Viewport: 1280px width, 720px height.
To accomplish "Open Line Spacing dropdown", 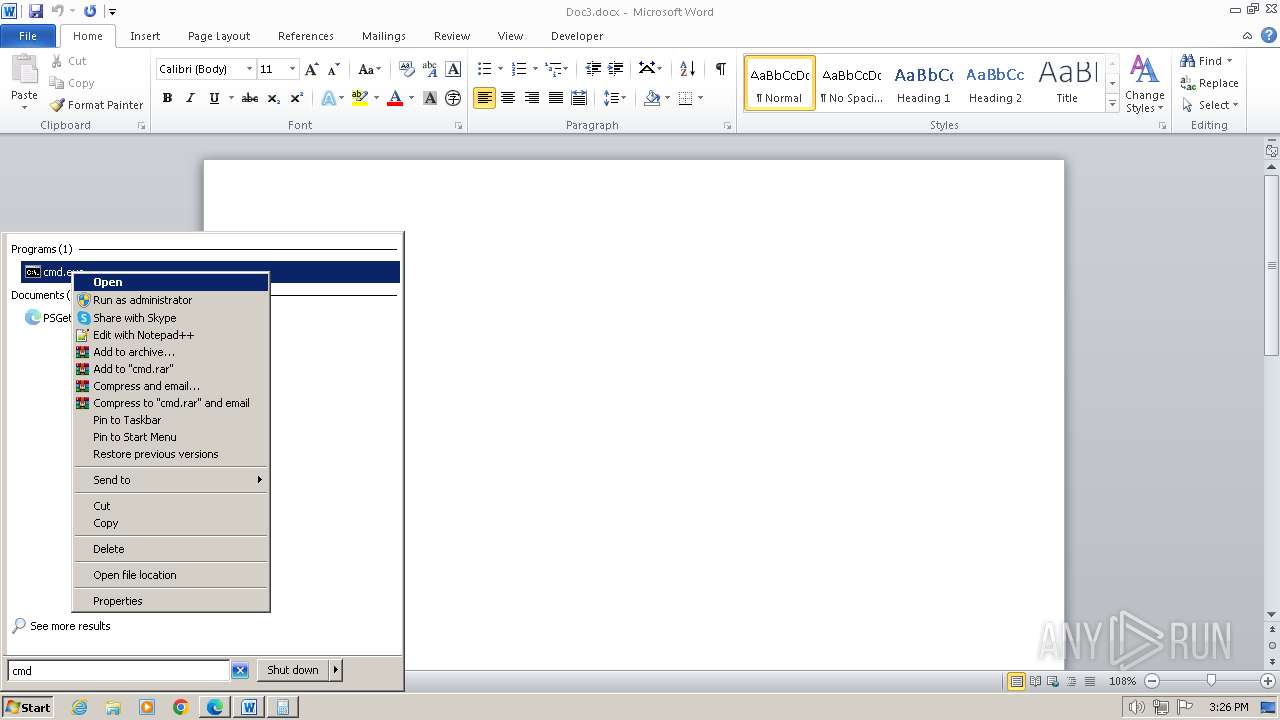I will [x=614, y=98].
